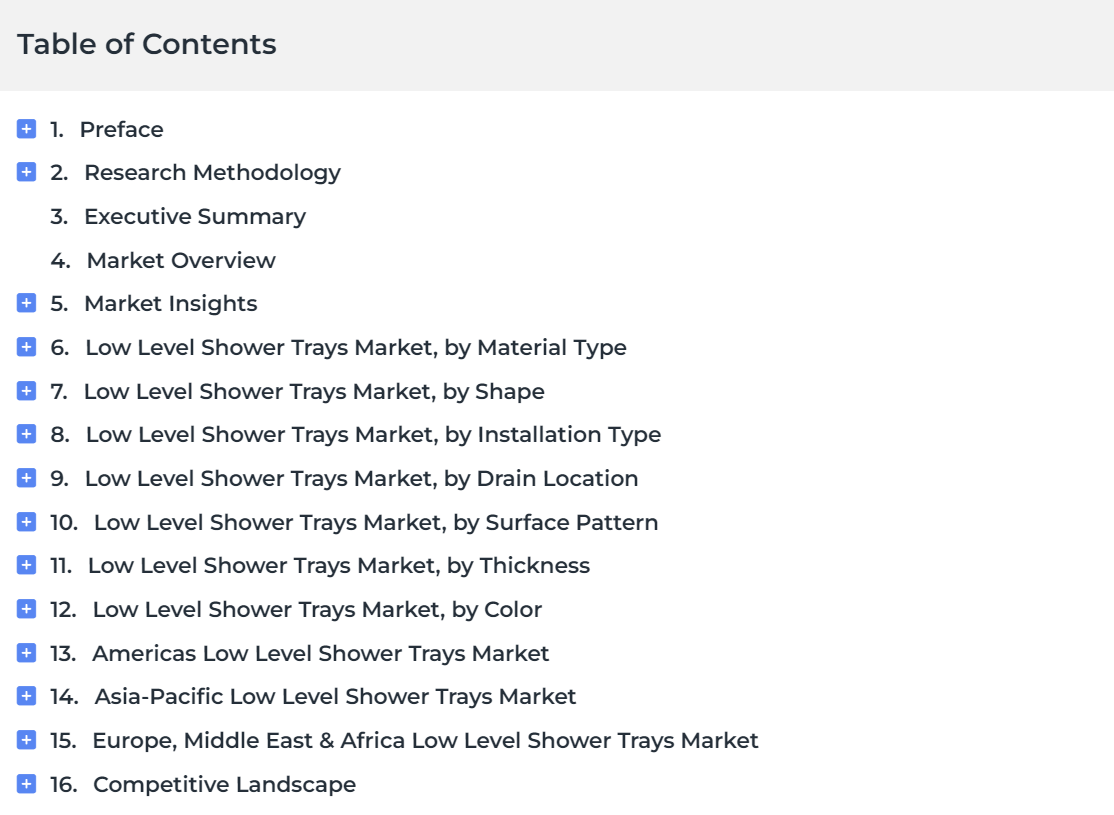Image resolution: width=1114 pixels, height=815 pixels.
Task: Click plus icon for Americas market chapter
Action: pos(26,652)
